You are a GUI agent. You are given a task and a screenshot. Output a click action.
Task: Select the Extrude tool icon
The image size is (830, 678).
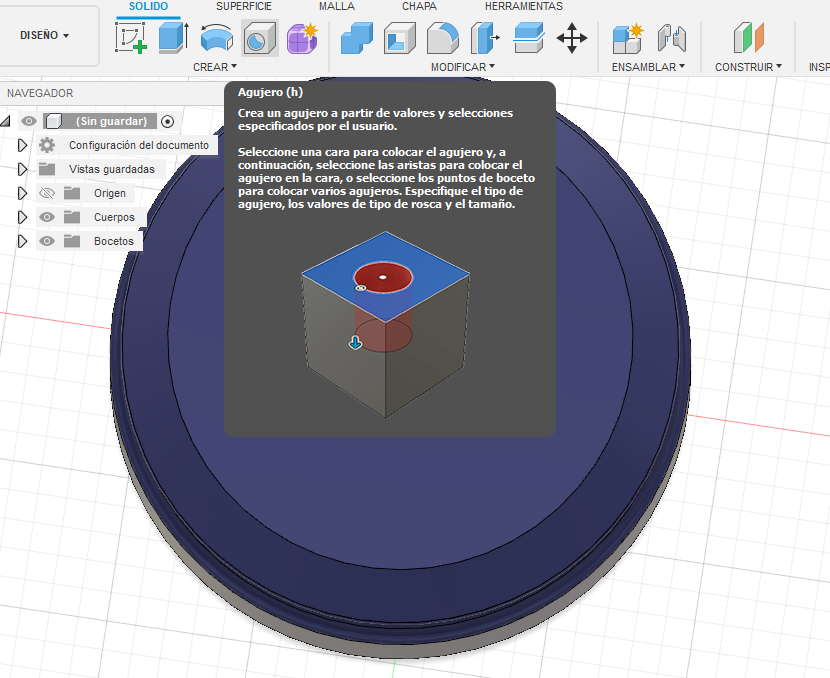[174, 38]
